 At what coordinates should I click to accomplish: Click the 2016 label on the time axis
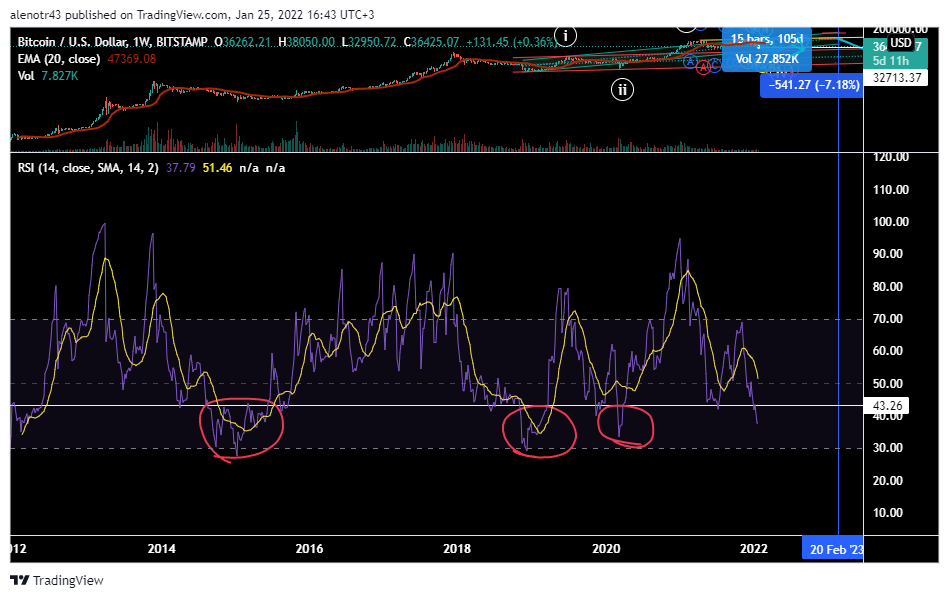309,549
